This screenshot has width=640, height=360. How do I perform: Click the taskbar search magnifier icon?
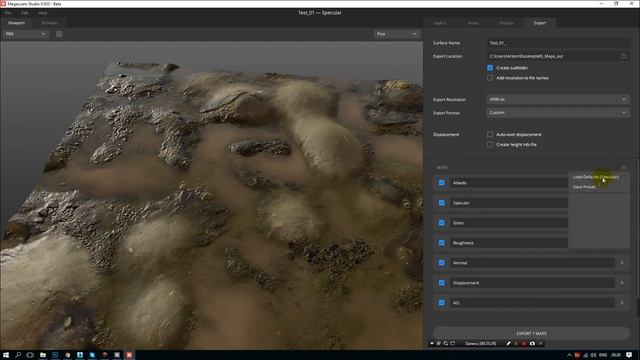pos(18,355)
